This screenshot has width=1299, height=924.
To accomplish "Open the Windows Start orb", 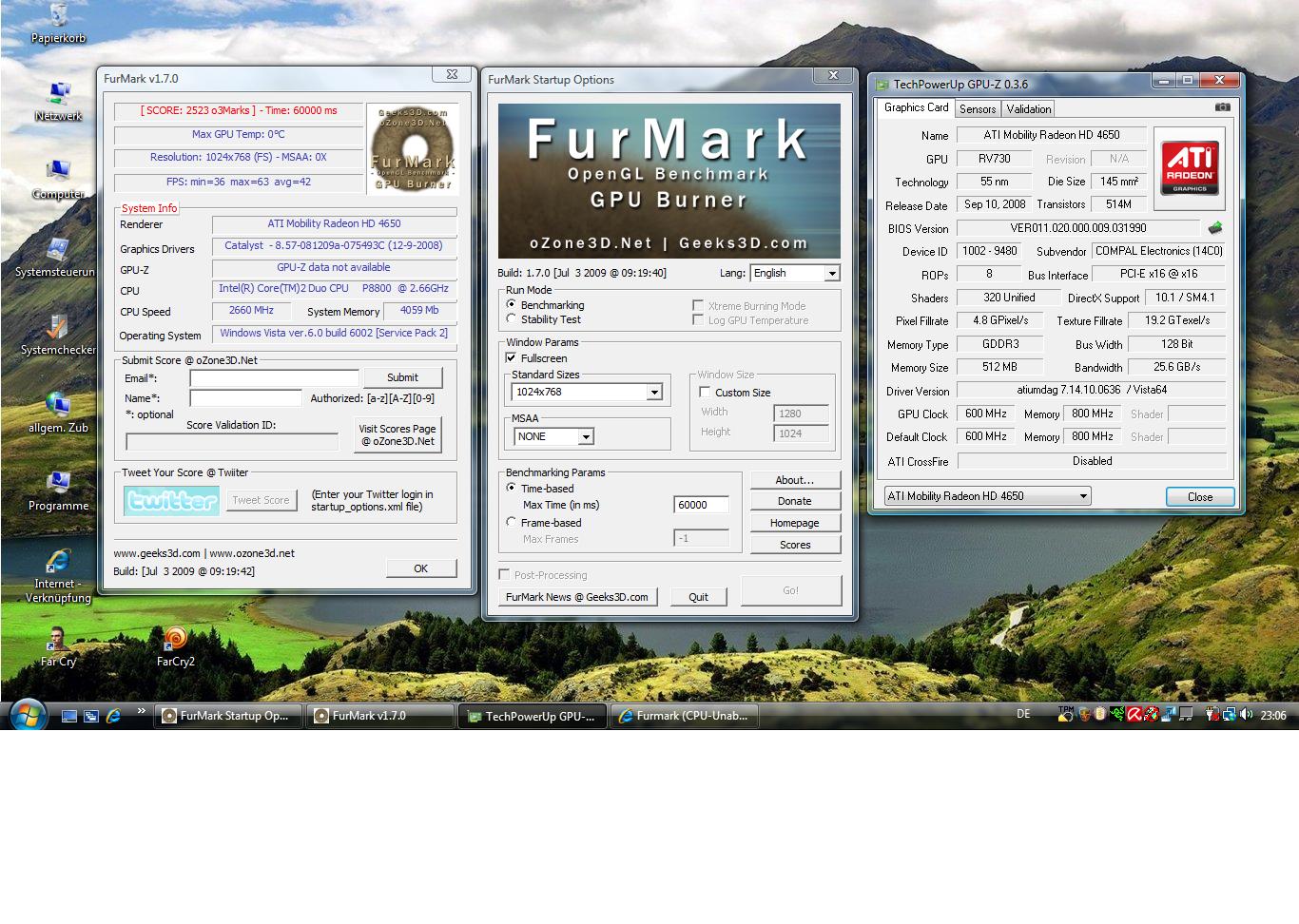I will tap(28, 714).
